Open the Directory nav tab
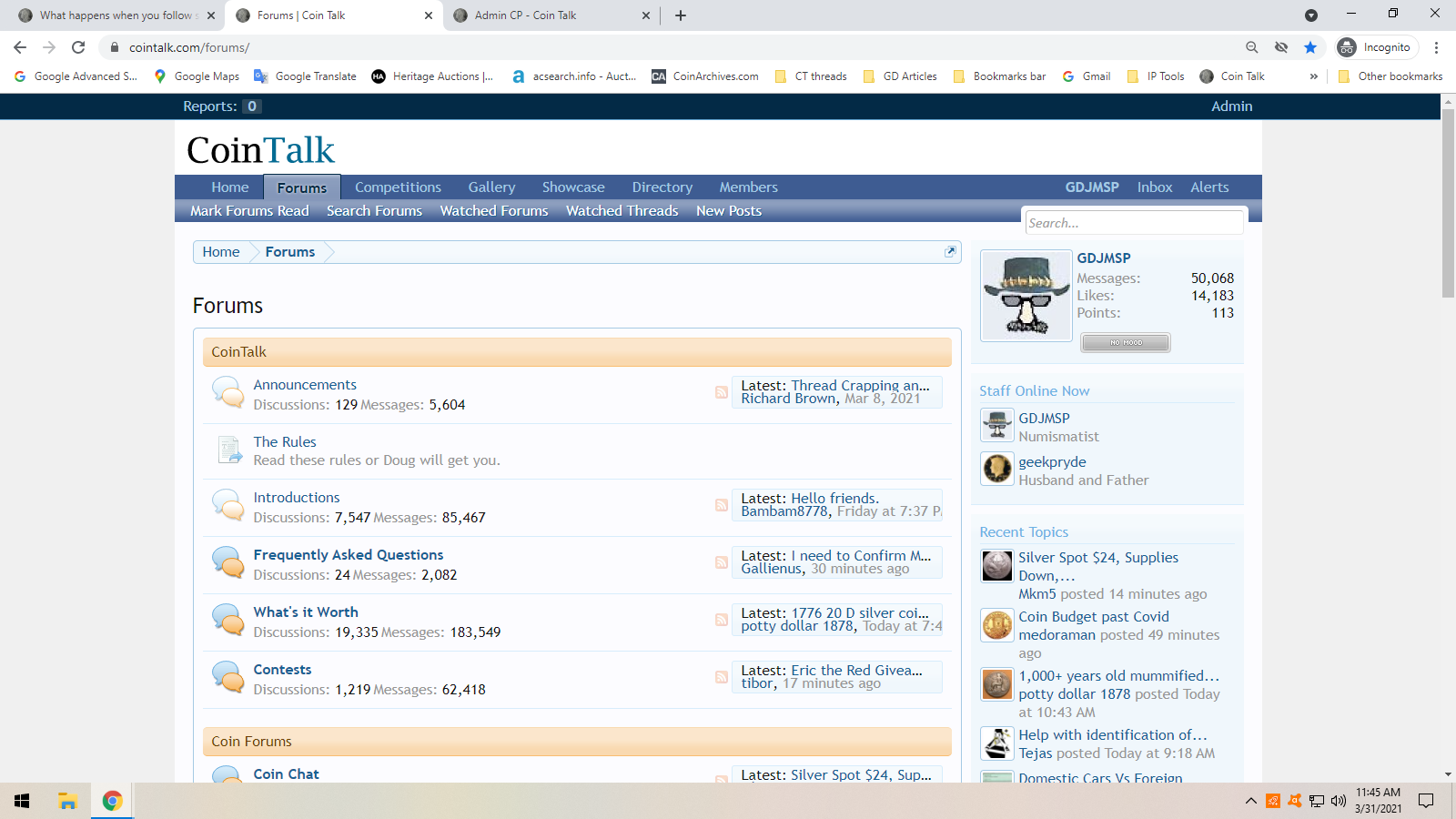Image resolution: width=1456 pixels, height=819 pixels. (x=662, y=187)
